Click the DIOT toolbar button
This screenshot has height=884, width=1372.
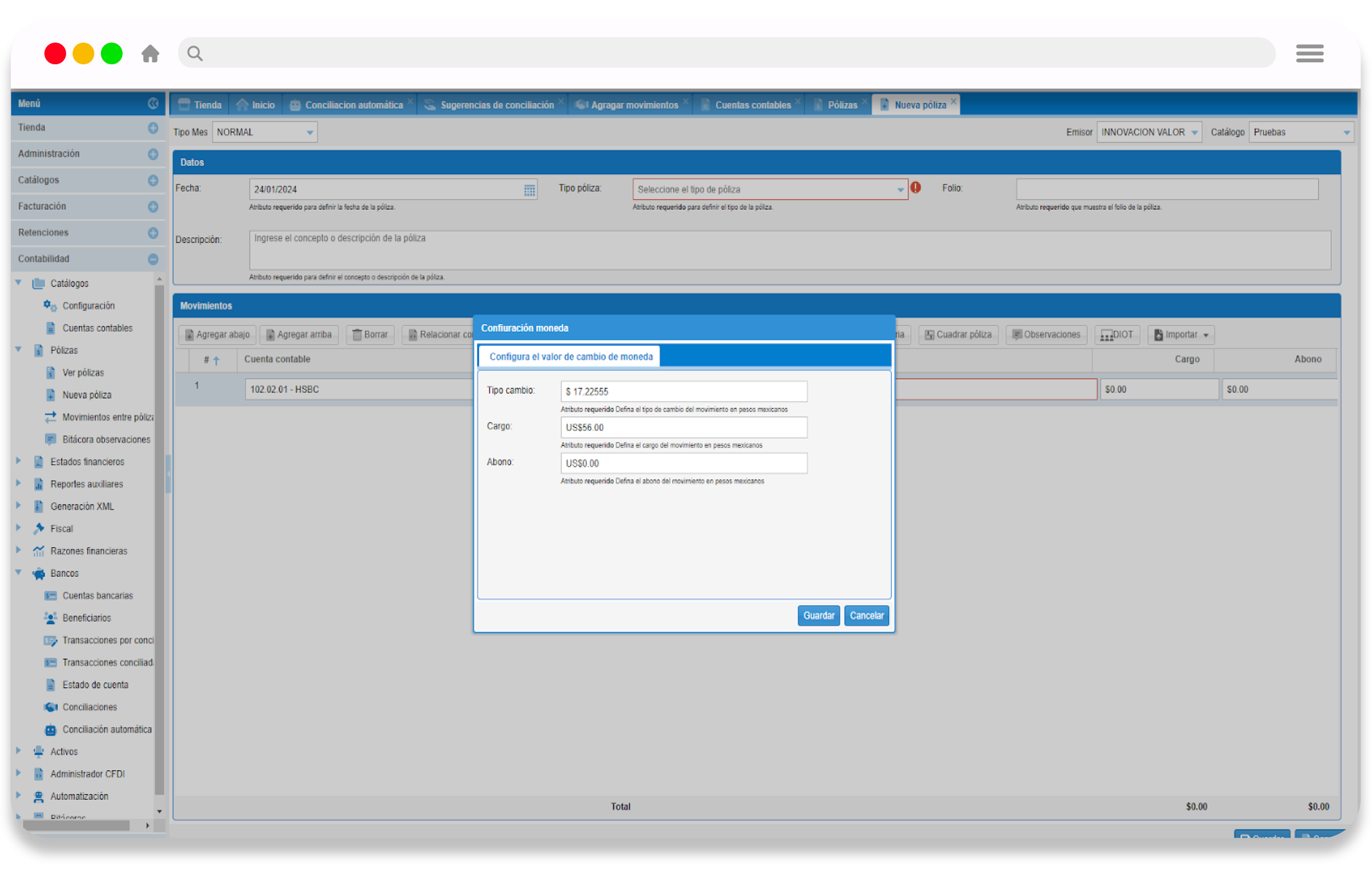point(1117,334)
